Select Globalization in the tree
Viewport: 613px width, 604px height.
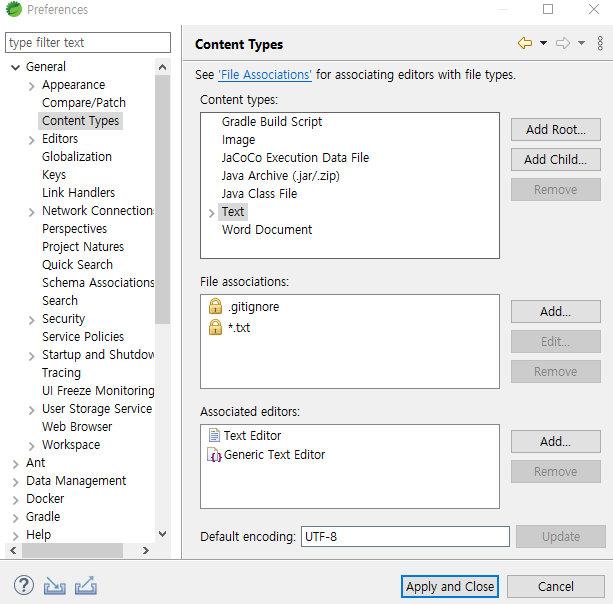(x=77, y=156)
